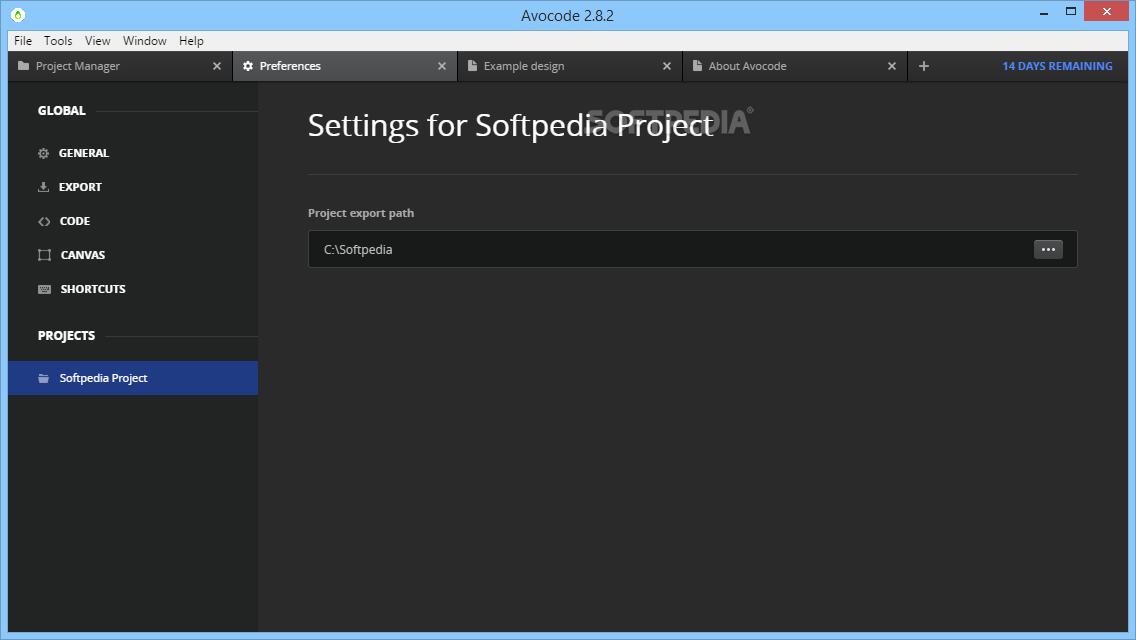Click the 'Project export path' label
Image resolution: width=1136 pixels, height=640 pixels.
[361, 213]
